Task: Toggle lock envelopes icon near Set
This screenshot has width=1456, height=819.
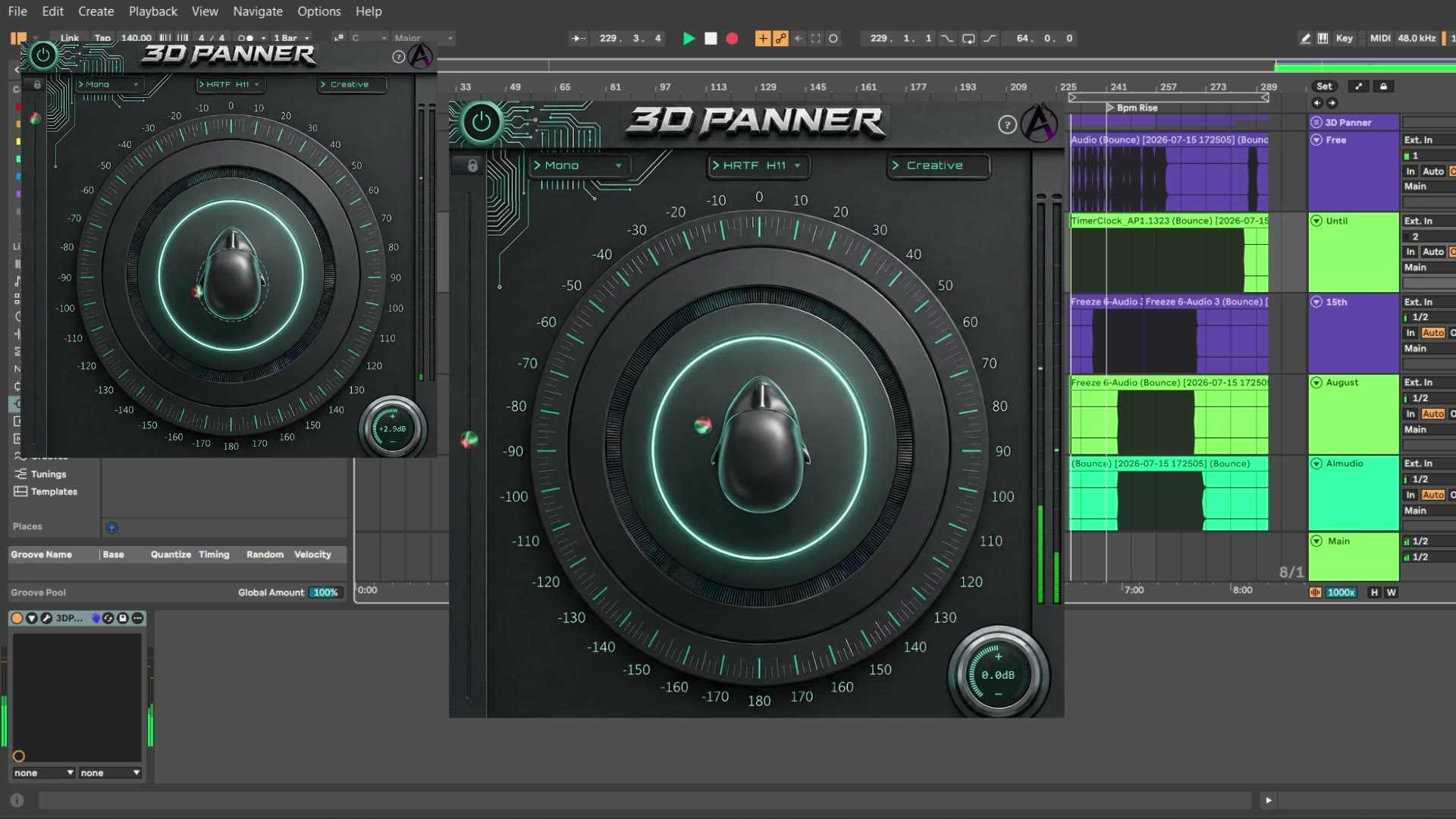Action: [1383, 86]
